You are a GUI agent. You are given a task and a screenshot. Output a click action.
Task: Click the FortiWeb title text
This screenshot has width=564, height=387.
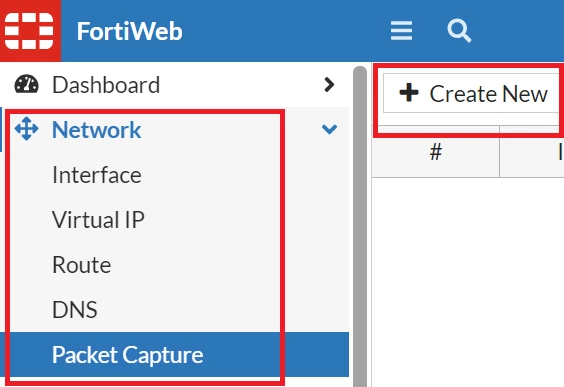pos(129,31)
